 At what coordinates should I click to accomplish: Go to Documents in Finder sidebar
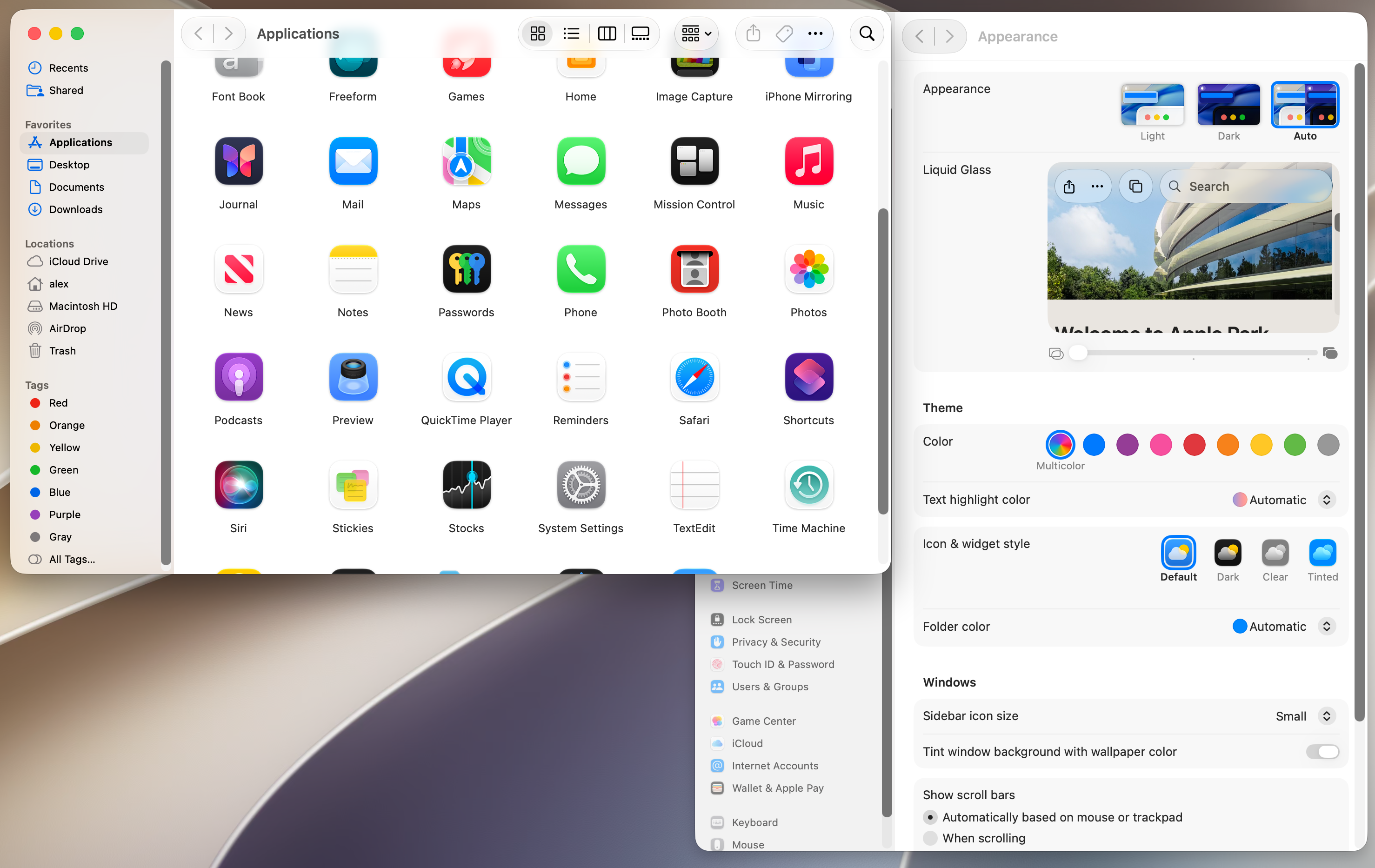point(84,187)
